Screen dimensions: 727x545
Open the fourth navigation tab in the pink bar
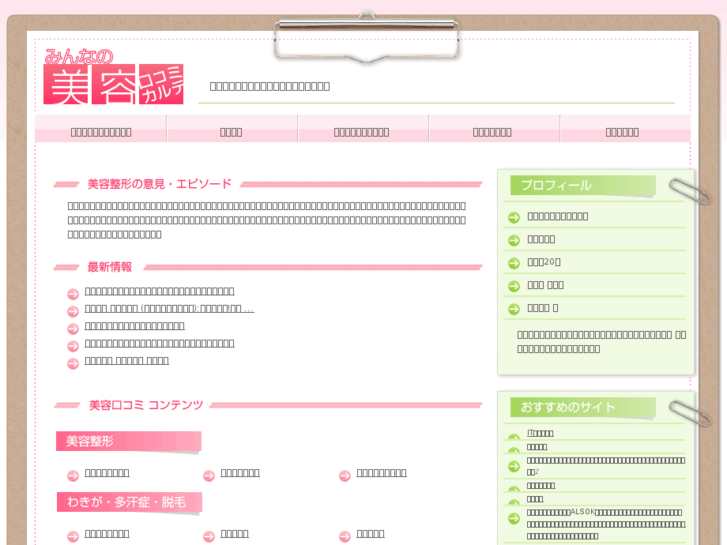pos(492,129)
